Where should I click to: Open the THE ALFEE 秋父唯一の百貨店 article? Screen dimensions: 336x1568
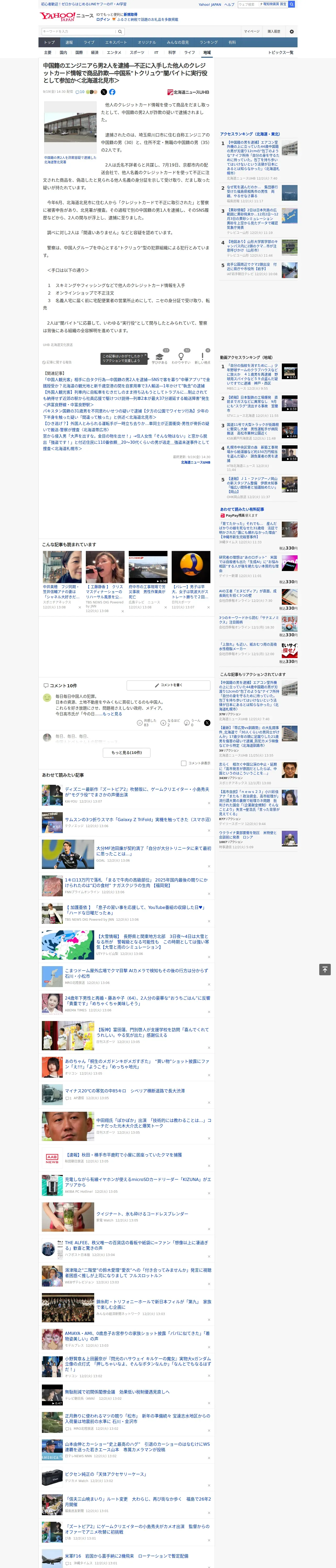(x=137, y=1246)
